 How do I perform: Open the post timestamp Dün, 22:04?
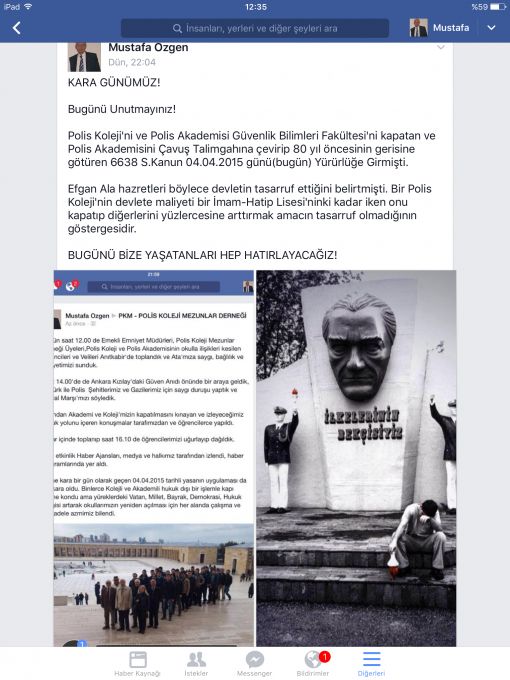click(132, 62)
